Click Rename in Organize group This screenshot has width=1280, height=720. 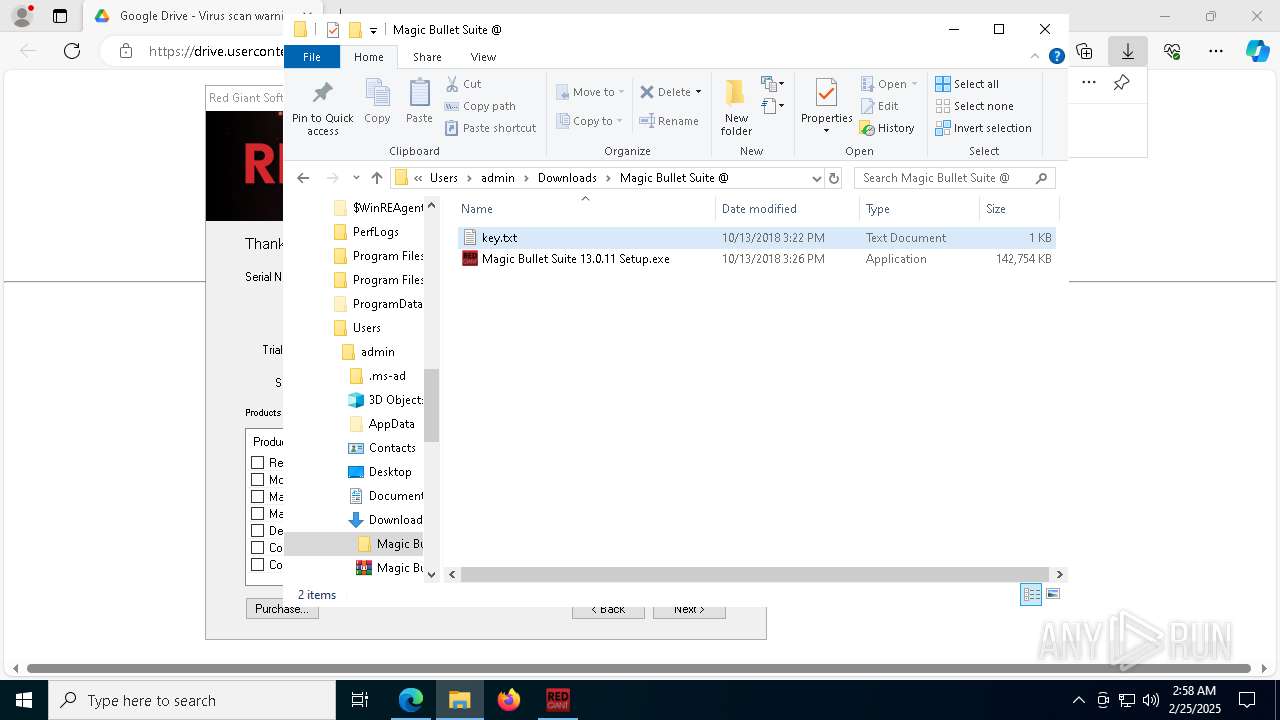click(x=669, y=121)
